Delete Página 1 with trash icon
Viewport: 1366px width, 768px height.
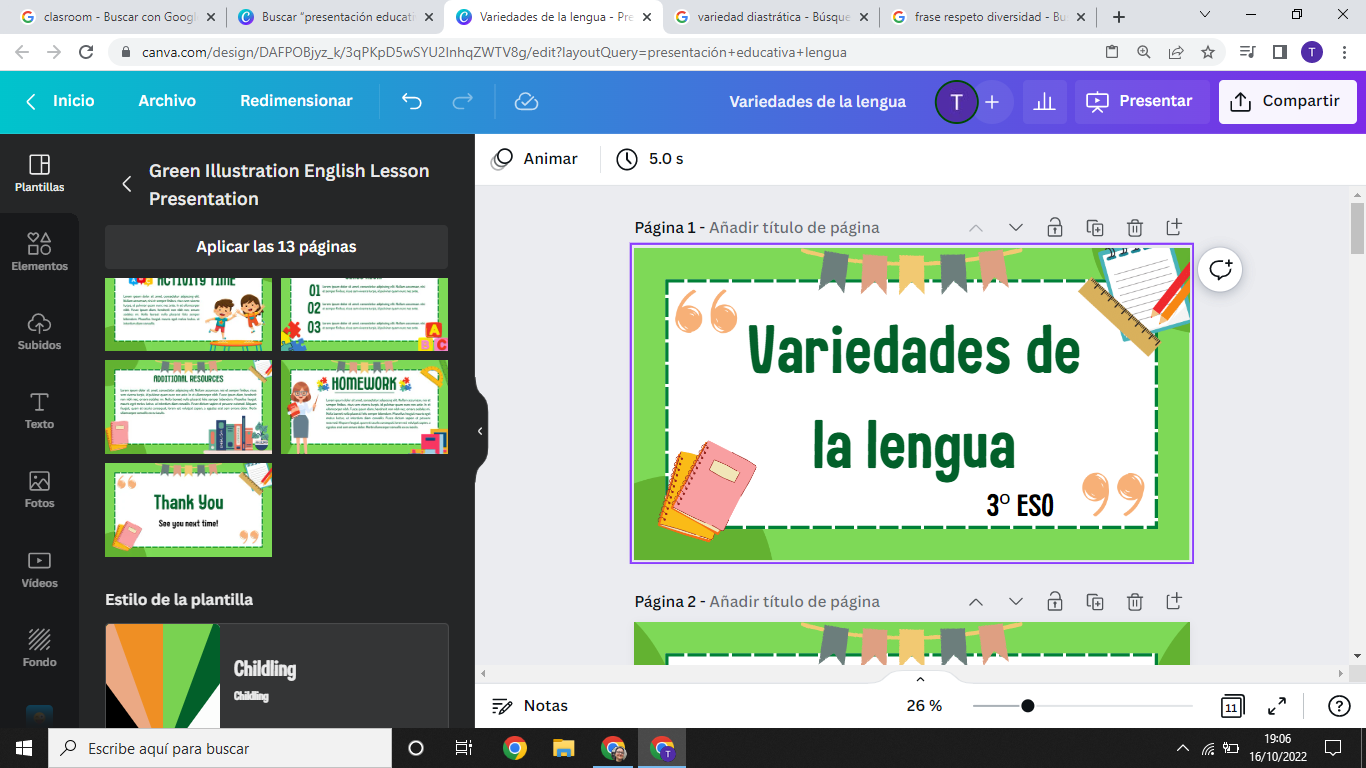pyautogui.click(x=1135, y=227)
